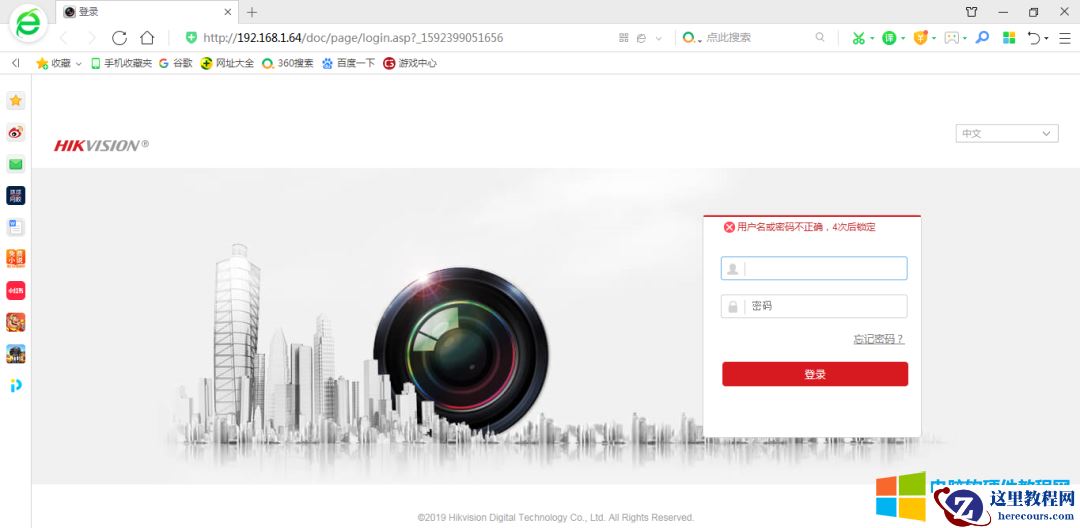
Task: Close the 登录 tab
Action: pos(229,12)
